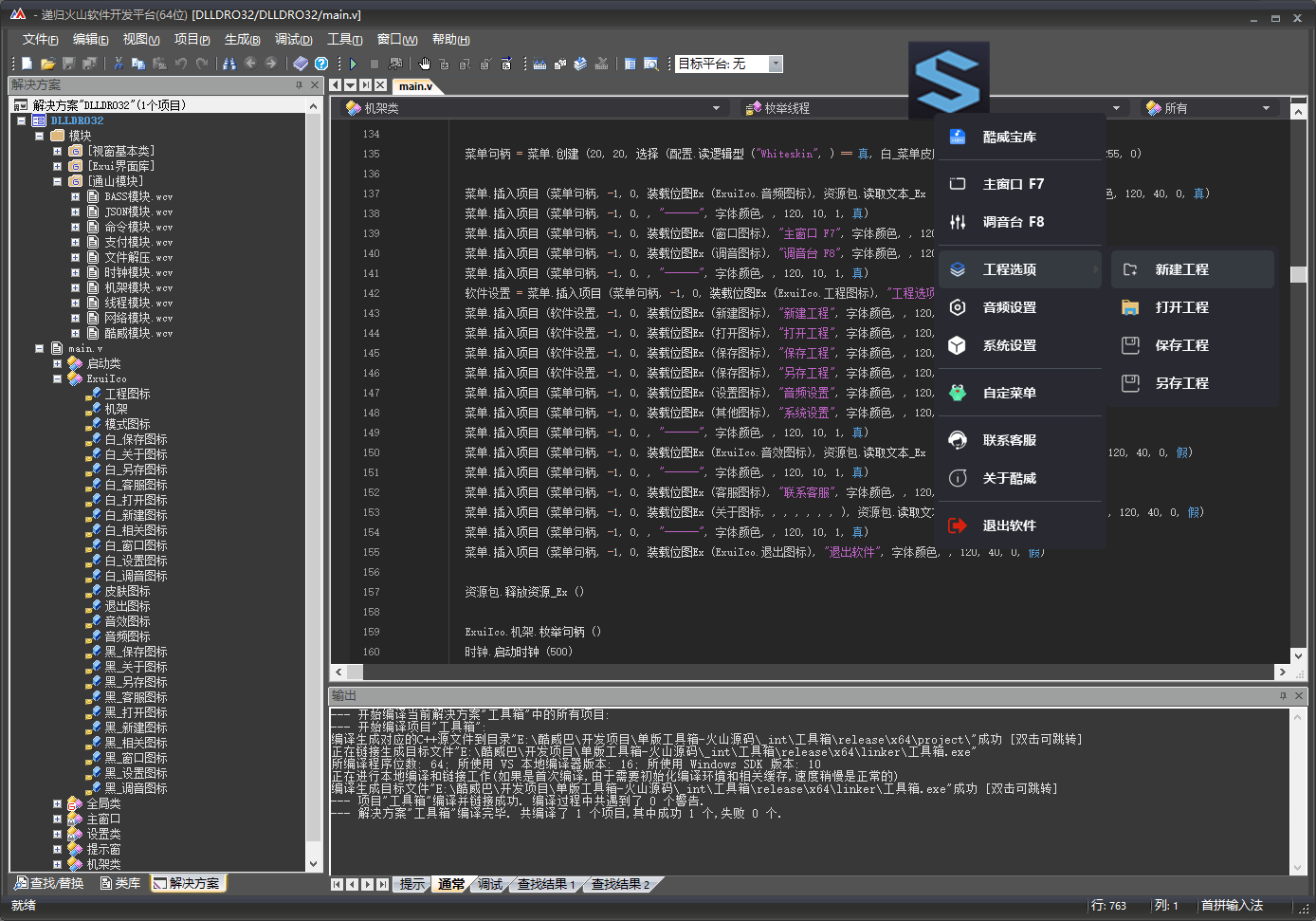Select 调音台 F8 menu entry

coord(1020,222)
